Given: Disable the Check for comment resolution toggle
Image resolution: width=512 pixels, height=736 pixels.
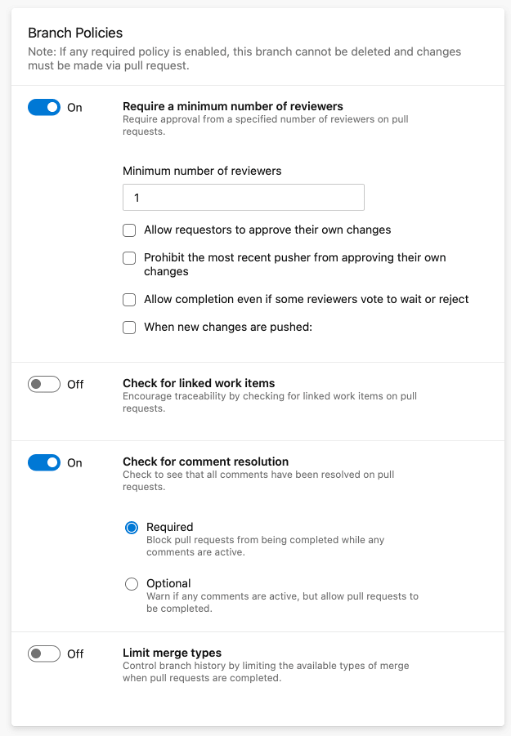Looking at the screenshot, I should [x=44, y=463].
